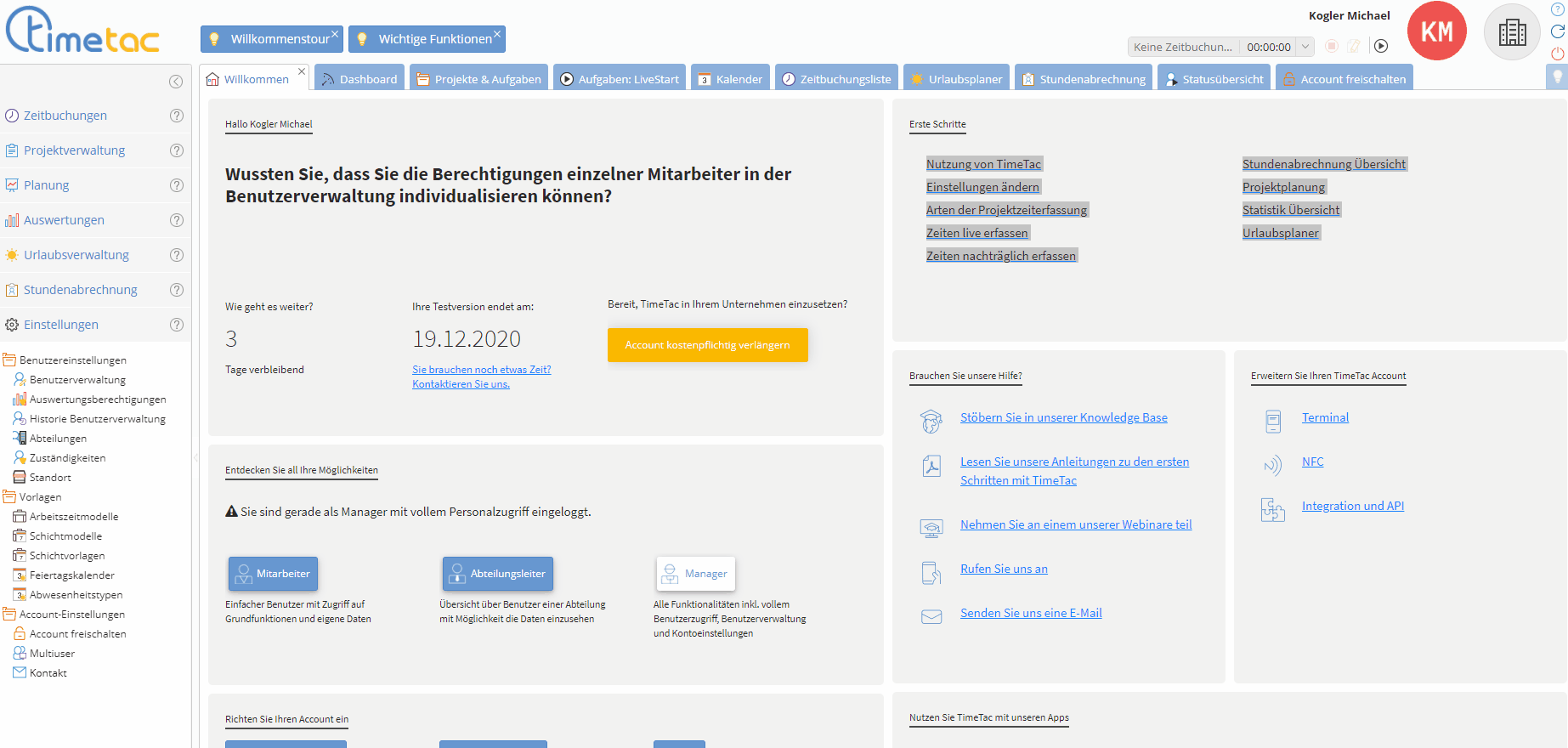
Task: Select Benutzerverwaltung in the settings tree
Action: (77, 380)
